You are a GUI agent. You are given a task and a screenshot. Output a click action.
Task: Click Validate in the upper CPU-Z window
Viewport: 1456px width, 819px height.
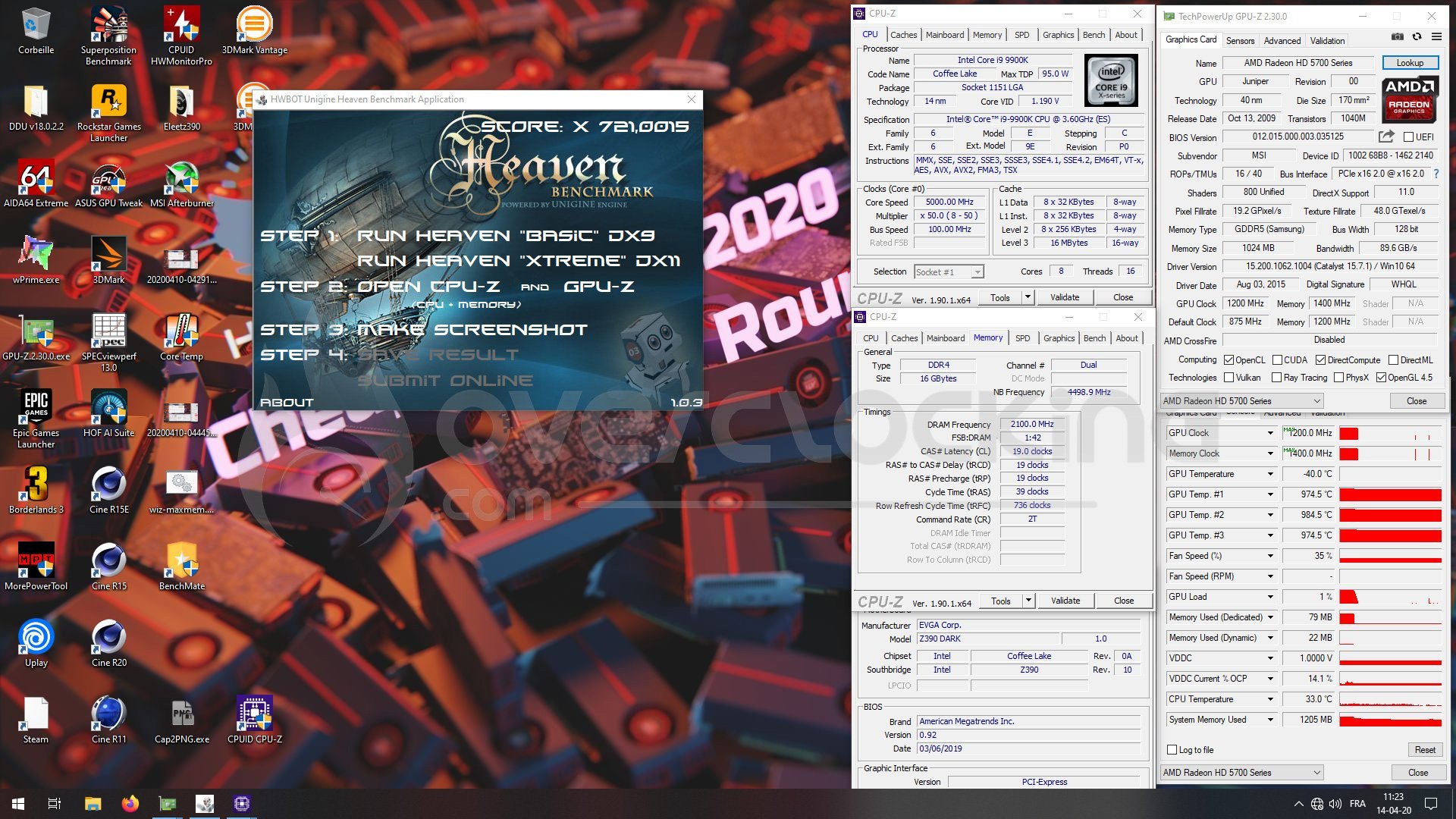coord(1064,297)
